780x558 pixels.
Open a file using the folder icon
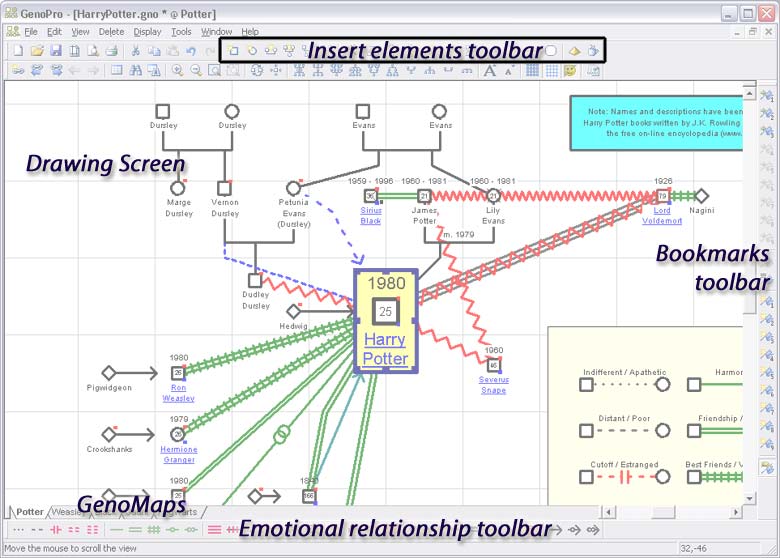coord(37,51)
